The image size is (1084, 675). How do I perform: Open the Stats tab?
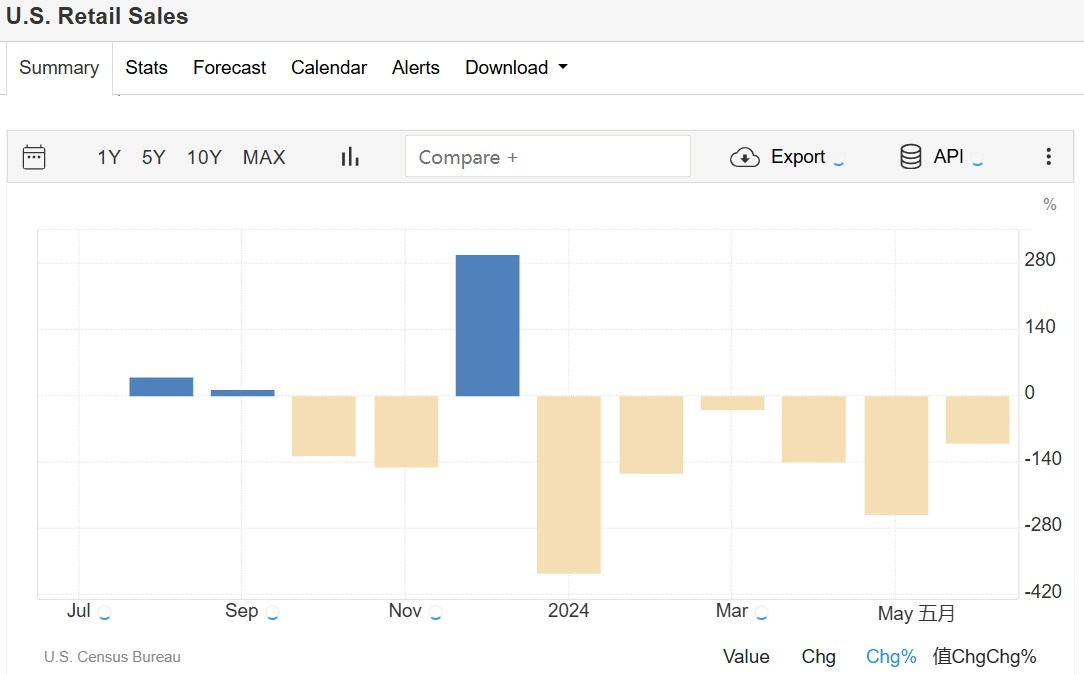[146, 68]
